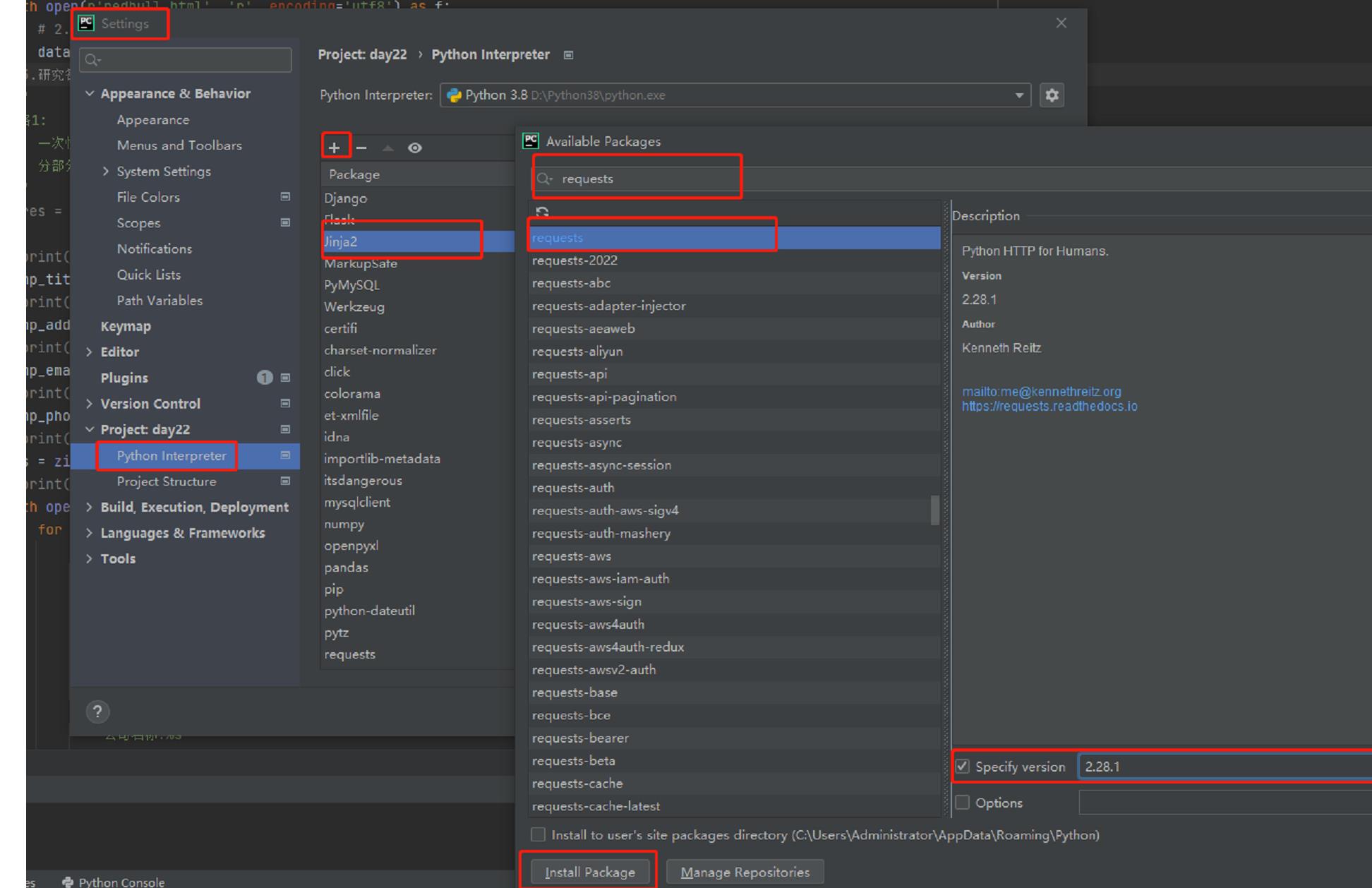
Task: Select requests-2022 in available packages
Action: click(x=734, y=260)
